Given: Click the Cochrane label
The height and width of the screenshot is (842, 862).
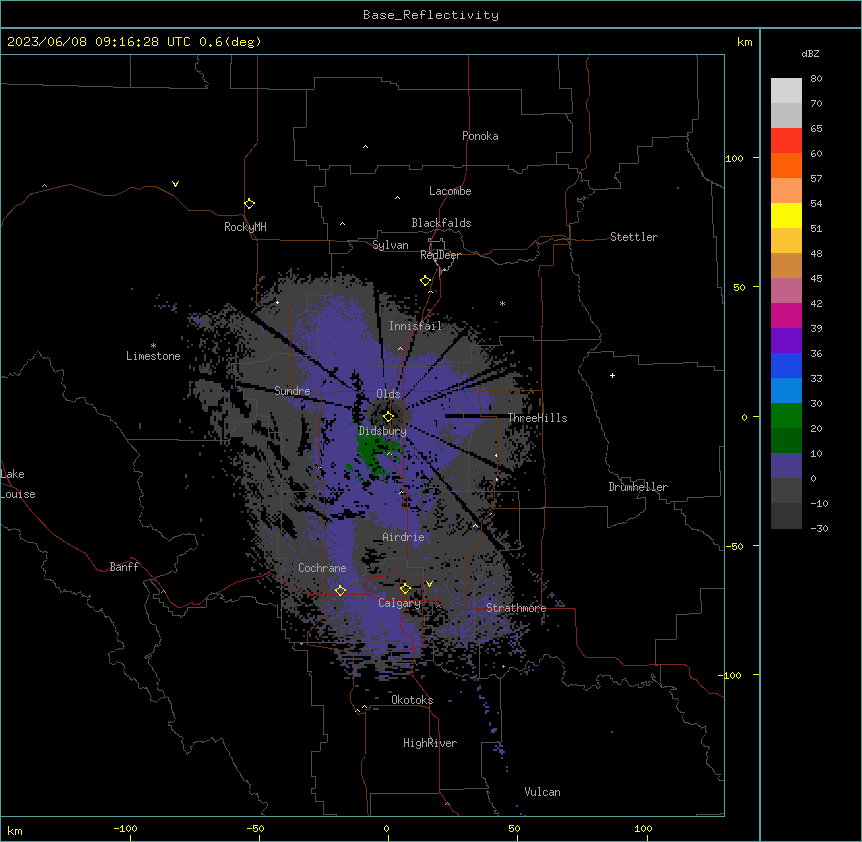Looking at the screenshot, I should pyautogui.click(x=322, y=568).
